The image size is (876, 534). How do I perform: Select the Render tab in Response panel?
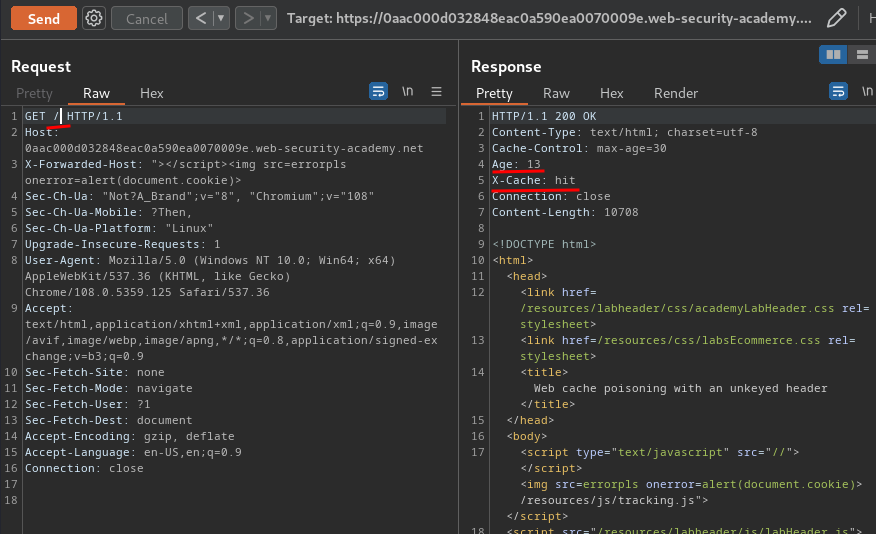point(675,93)
